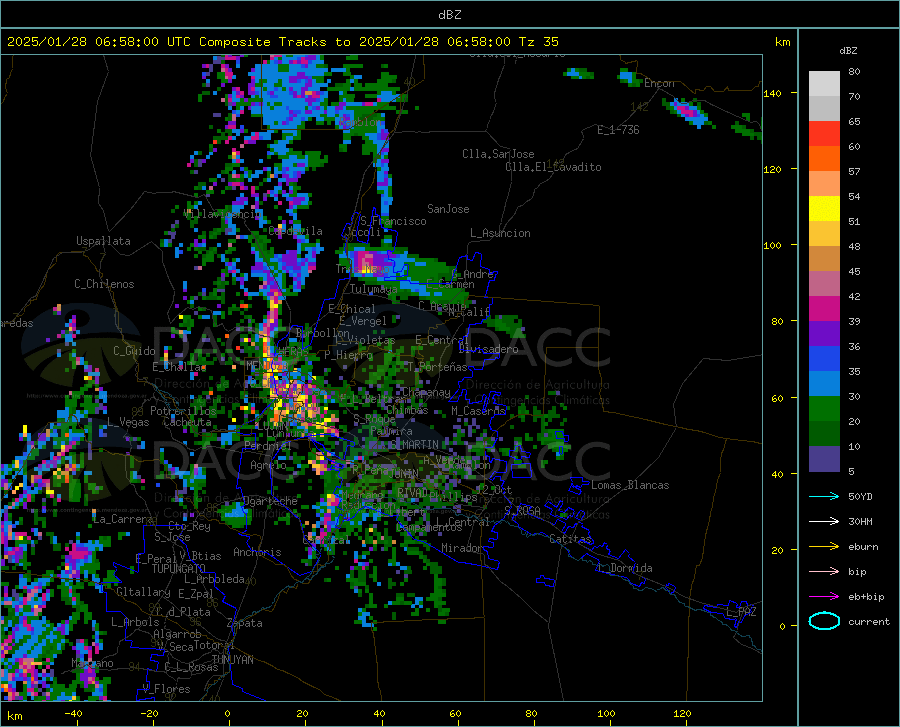Click the timestamp 'Composite Tracks' header line

point(282,42)
